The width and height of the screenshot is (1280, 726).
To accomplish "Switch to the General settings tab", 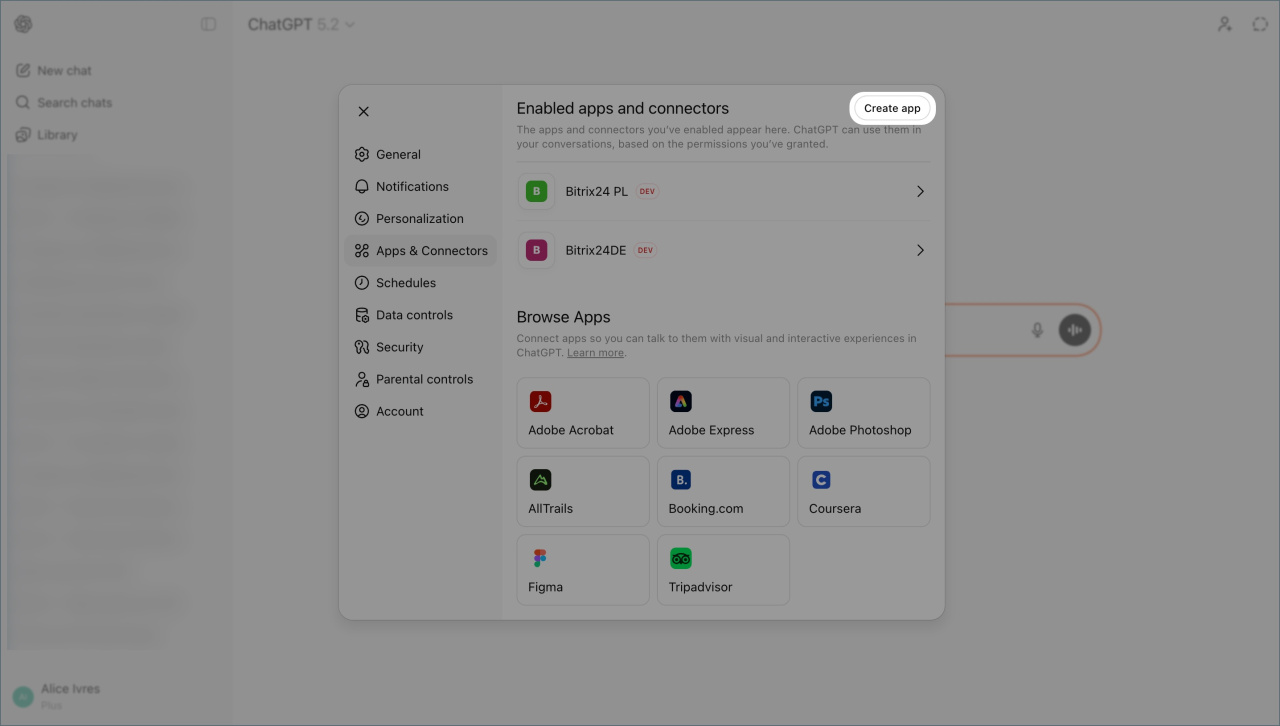I will click(398, 155).
